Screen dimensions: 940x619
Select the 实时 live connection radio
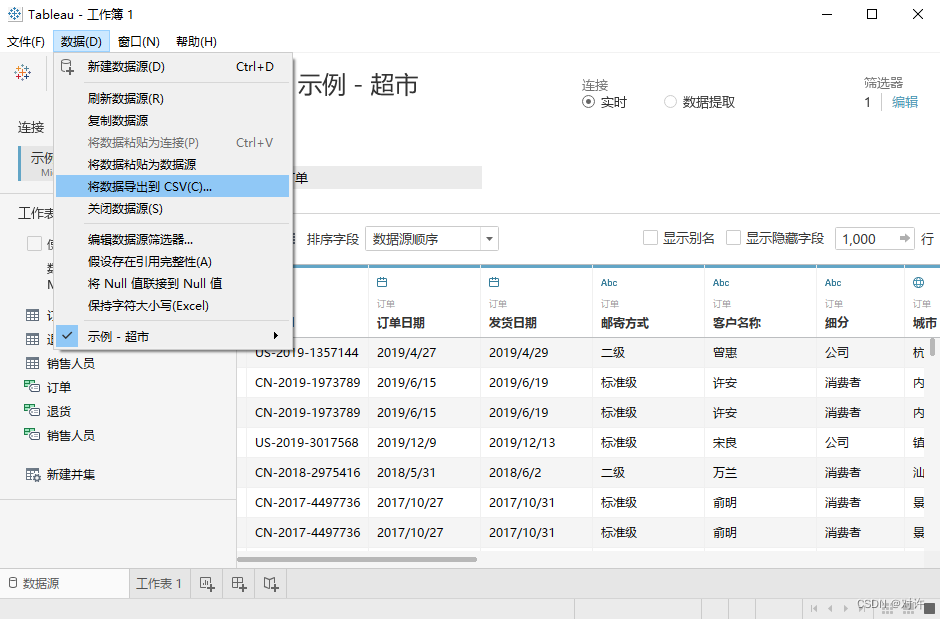click(588, 102)
